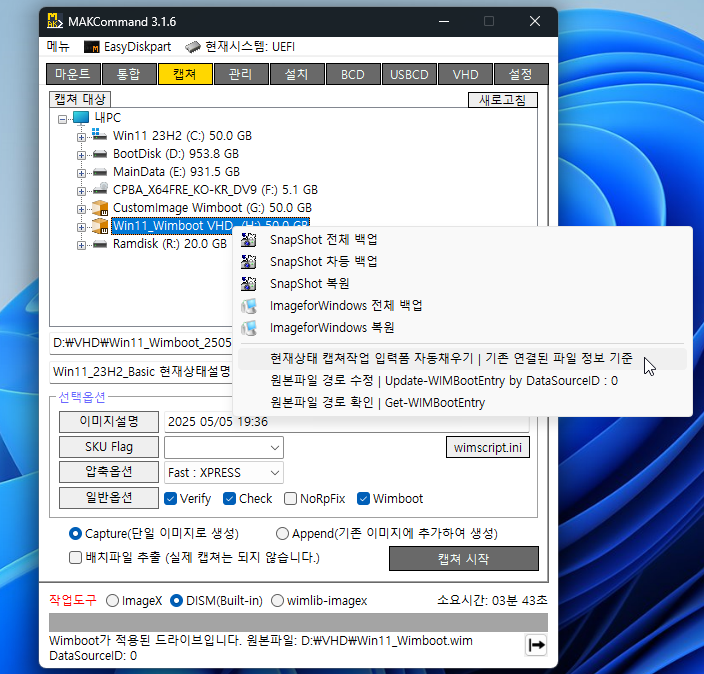Select Capture(단일 이미지로 생성) radio button

(x=75, y=533)
